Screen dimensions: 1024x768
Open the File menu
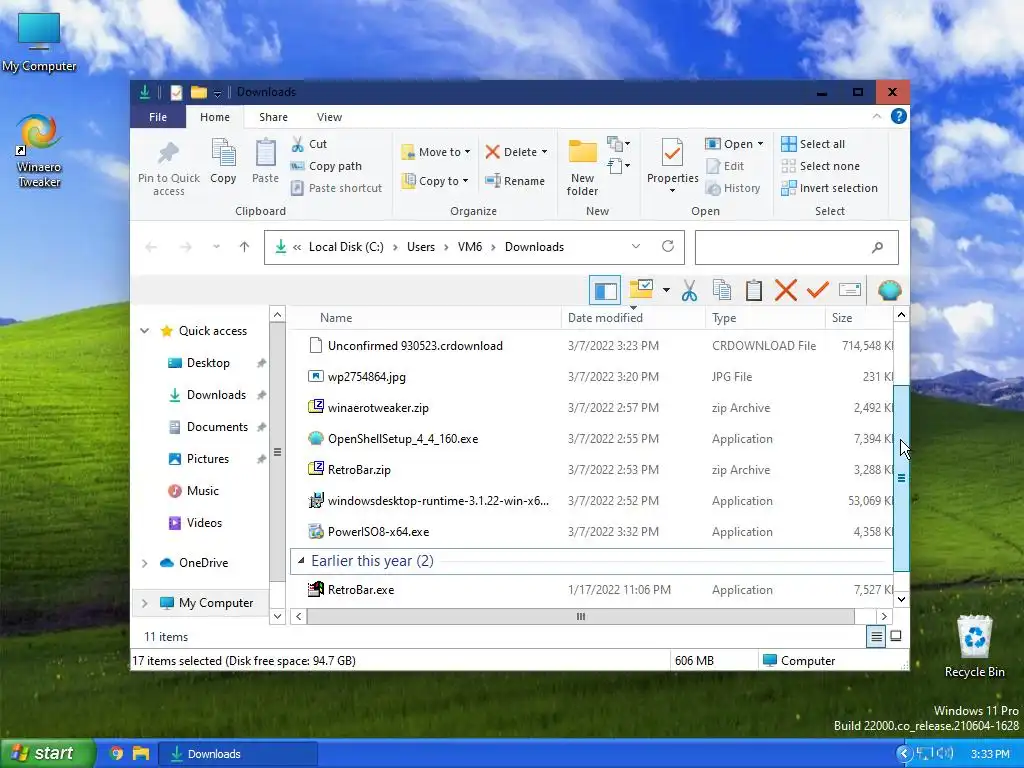157,117
